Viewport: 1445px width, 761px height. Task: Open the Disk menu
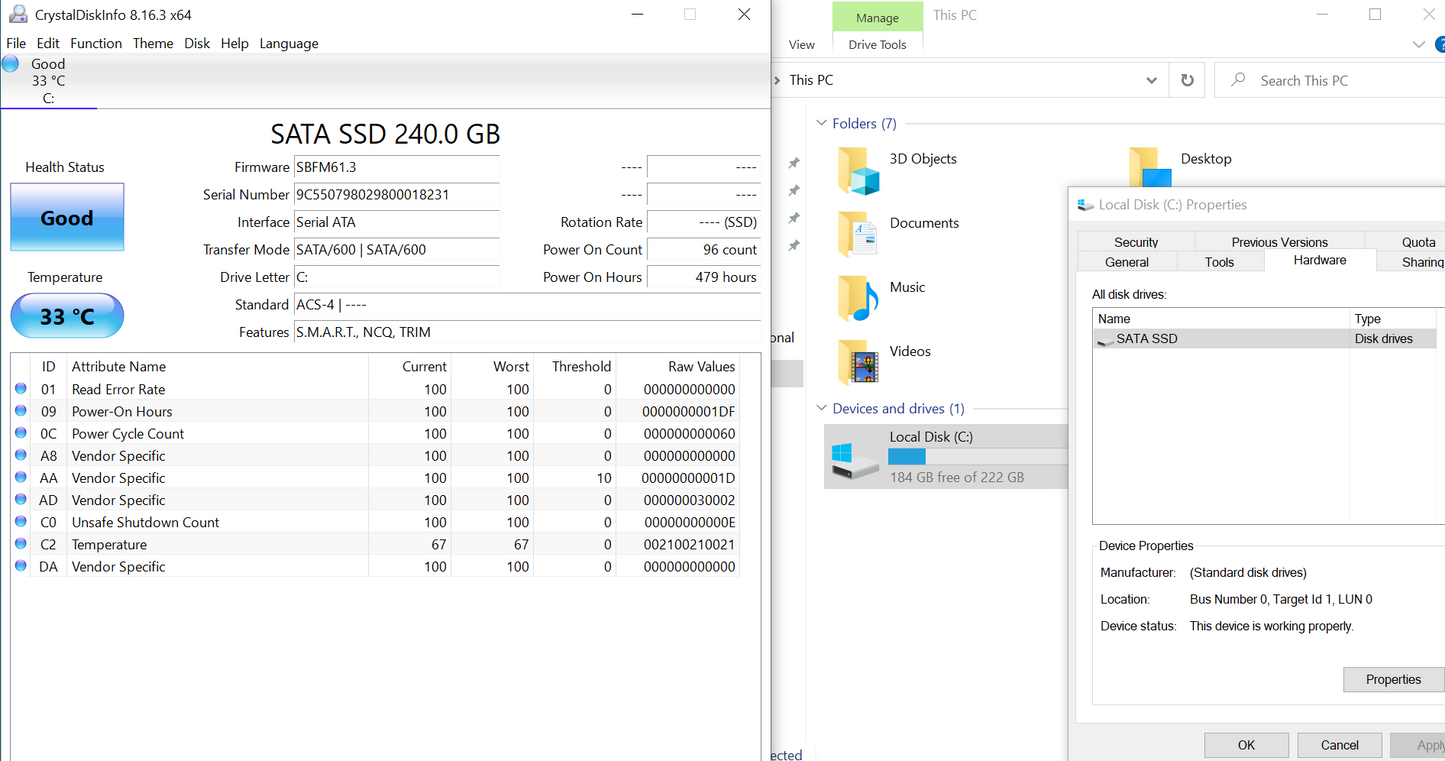pos(197,43)
